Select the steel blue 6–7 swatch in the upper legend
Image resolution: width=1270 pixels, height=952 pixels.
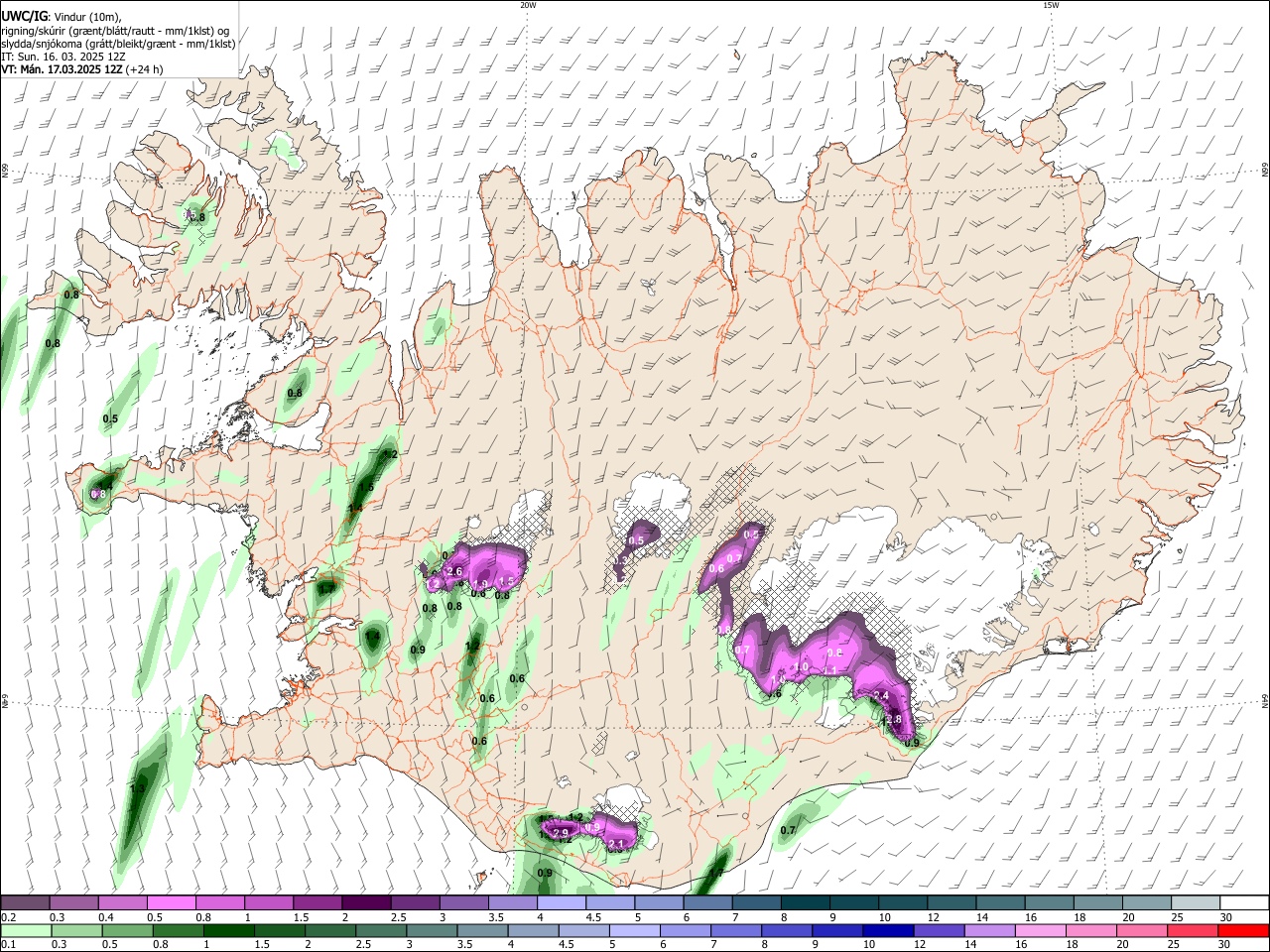(708, 903)
